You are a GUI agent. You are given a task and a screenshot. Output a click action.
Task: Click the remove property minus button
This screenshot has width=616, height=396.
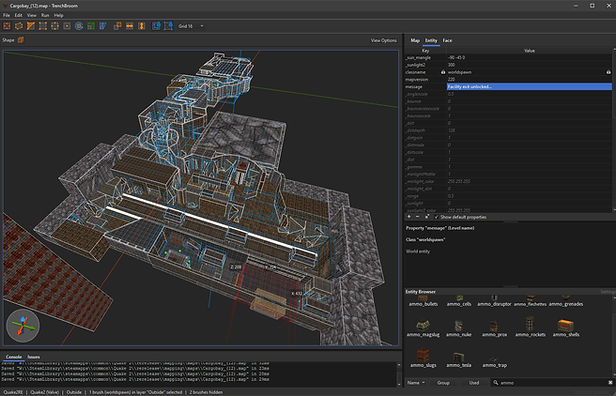pyautogui.click(x=418, y=217)
